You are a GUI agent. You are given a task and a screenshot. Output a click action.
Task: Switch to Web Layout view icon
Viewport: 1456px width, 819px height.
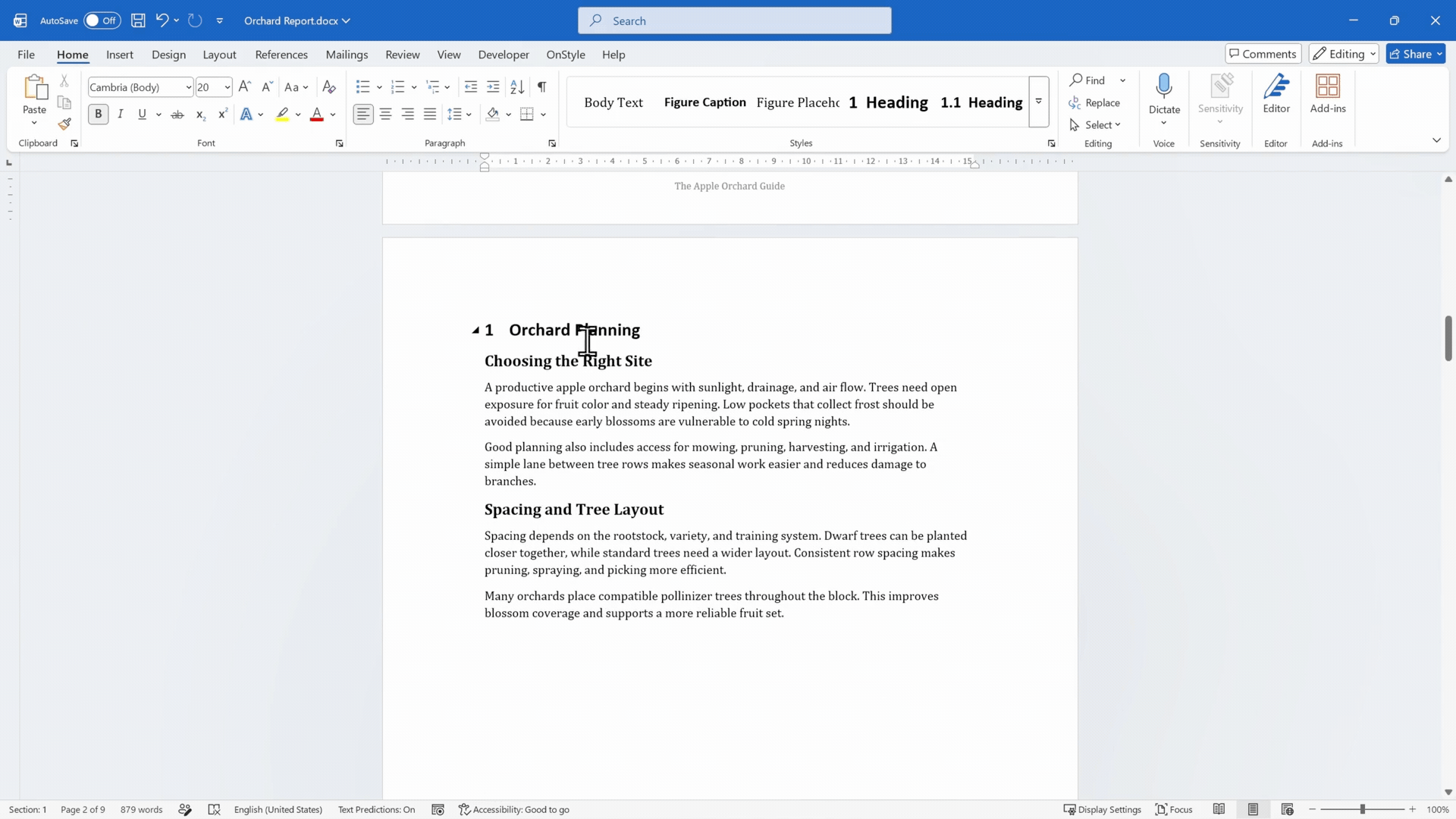[x=1287, y=809]
